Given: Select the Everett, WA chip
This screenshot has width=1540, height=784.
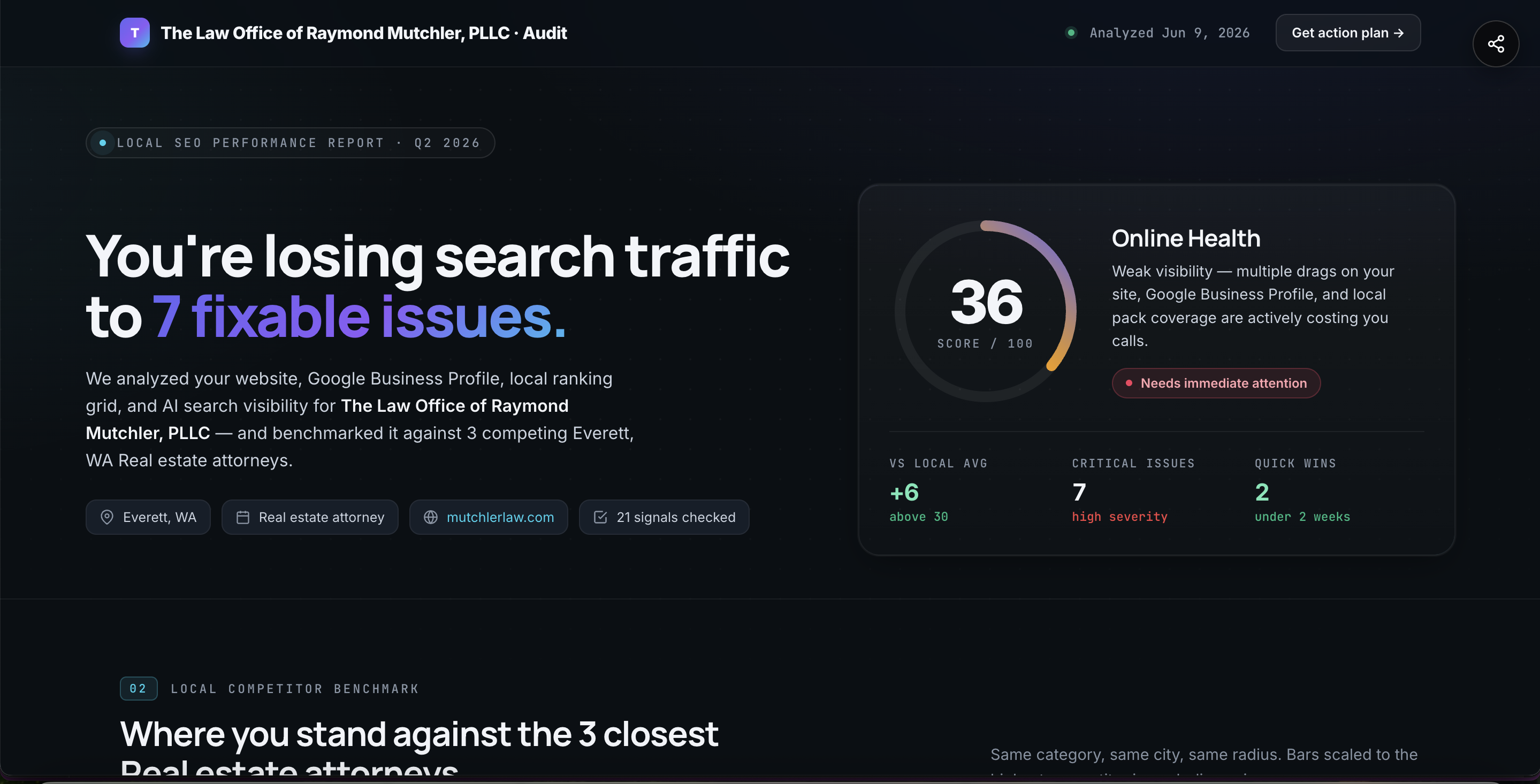Looking at the screenshot, I should click(x=148, y=517).
